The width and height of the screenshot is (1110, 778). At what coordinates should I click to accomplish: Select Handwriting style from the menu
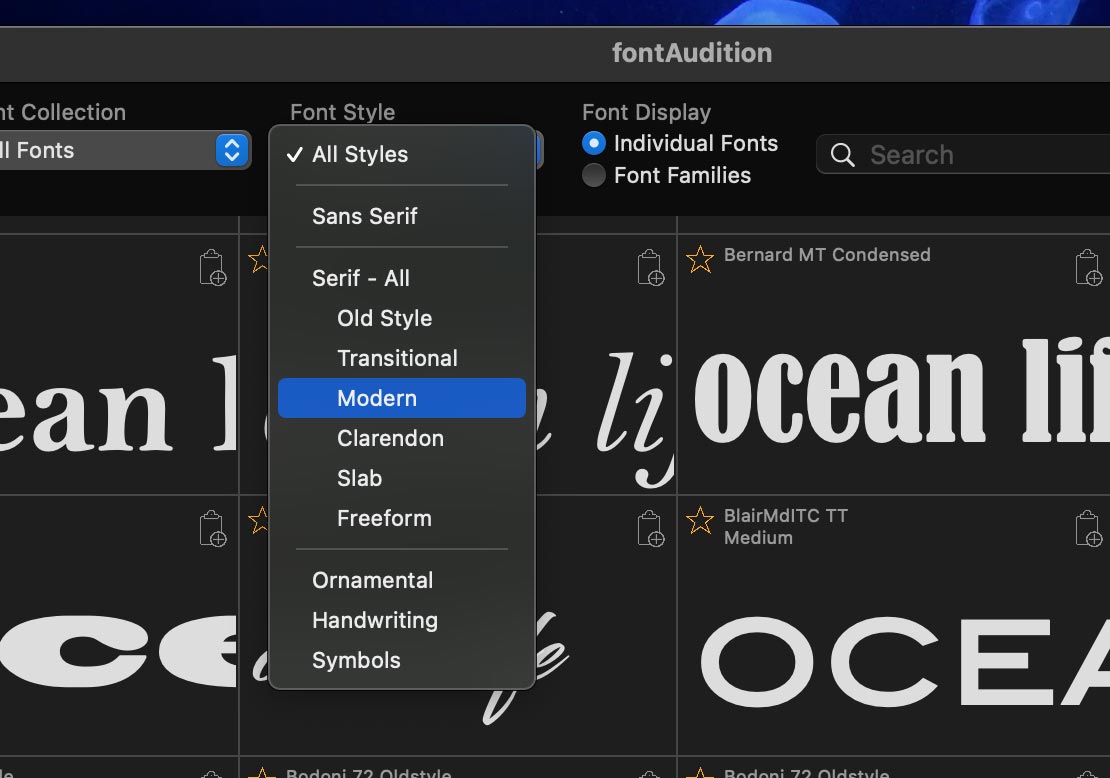coord(401,620)
